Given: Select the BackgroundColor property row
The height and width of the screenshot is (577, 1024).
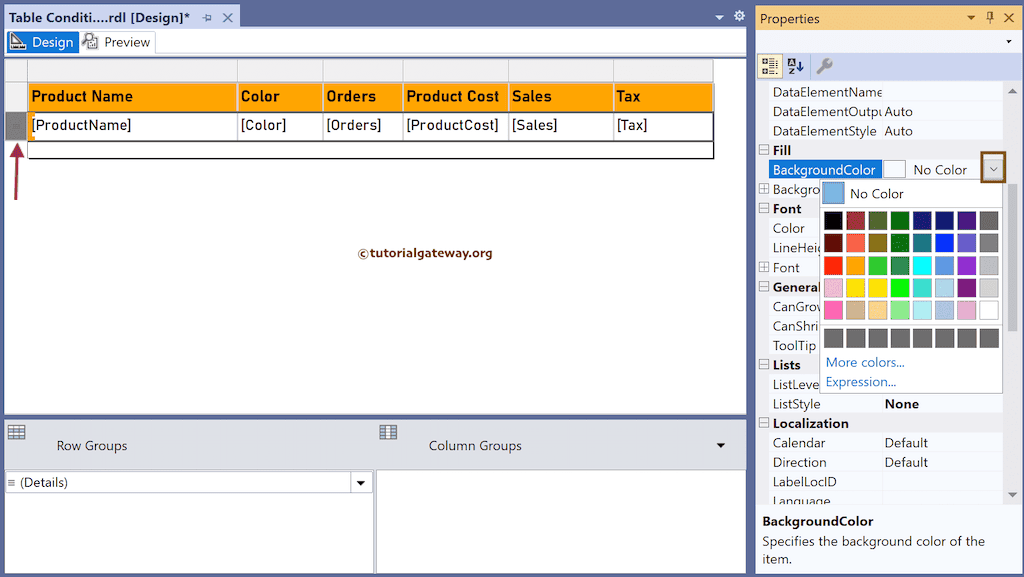Looking at the screenshot, I should (x=886, y=170).
